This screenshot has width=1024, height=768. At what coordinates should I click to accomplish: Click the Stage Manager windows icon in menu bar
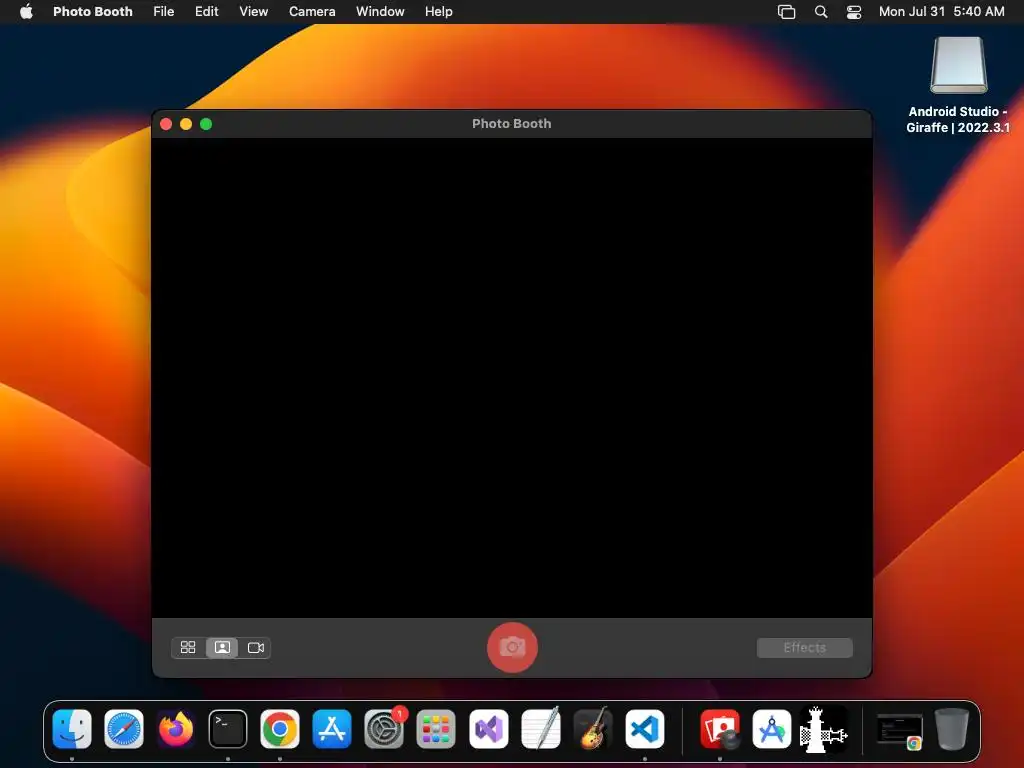point(786,12)
